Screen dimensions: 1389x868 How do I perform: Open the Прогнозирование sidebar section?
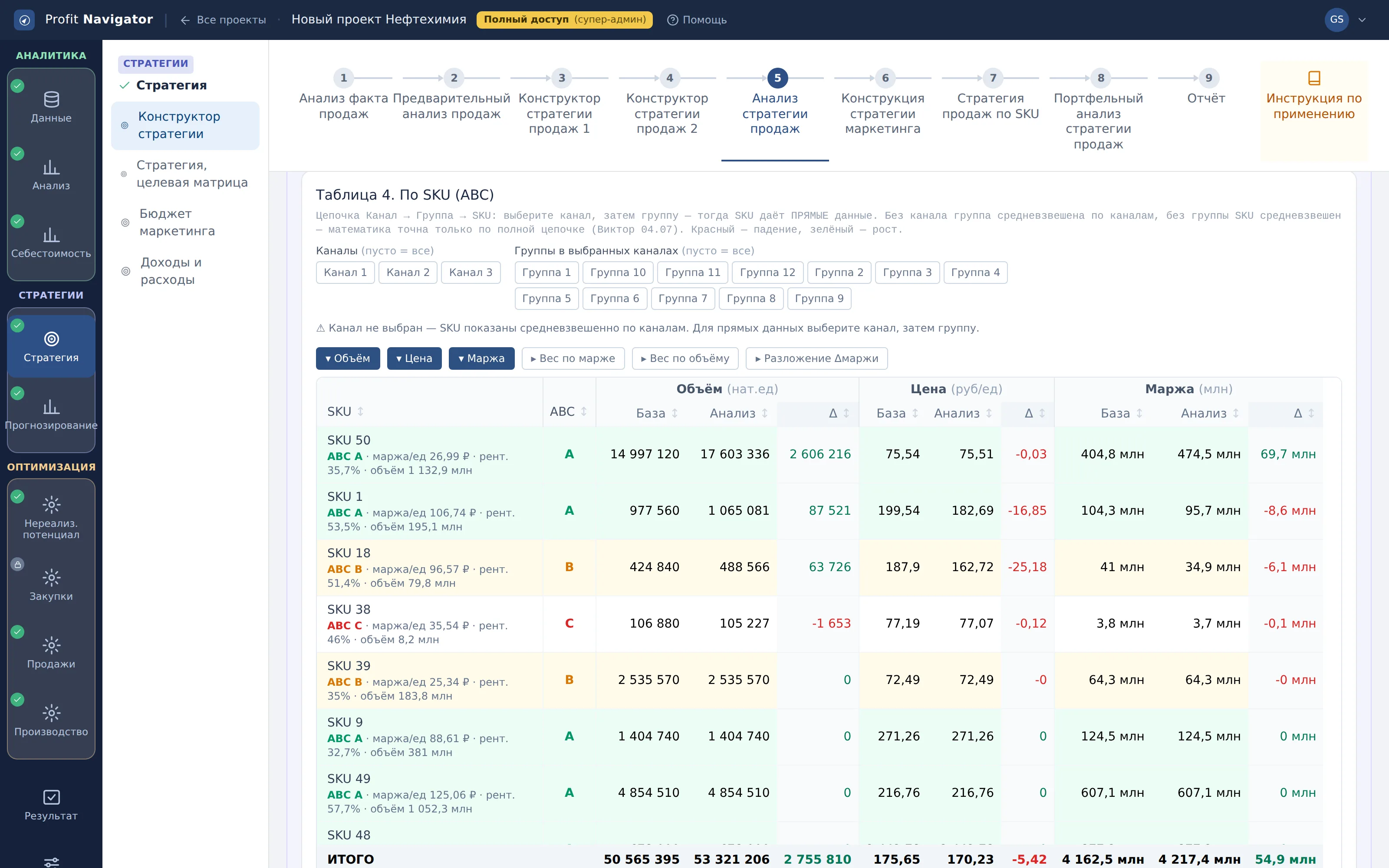51,415
